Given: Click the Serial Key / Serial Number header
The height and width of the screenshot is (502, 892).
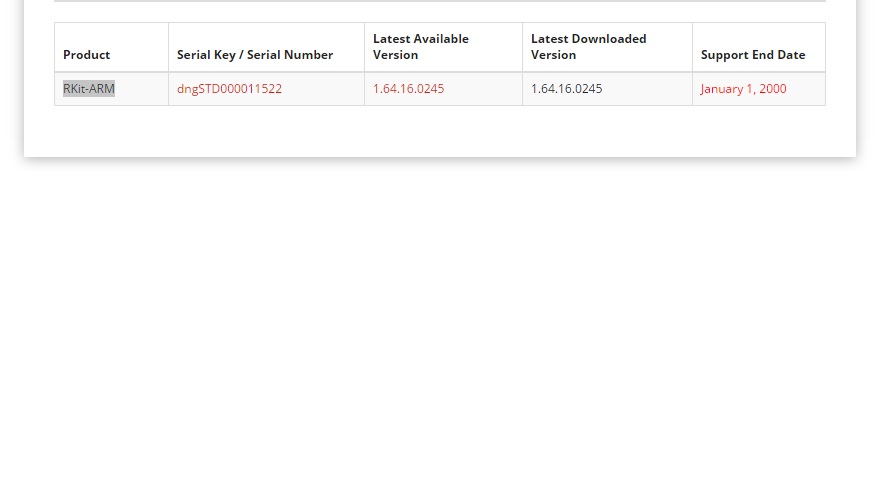Looking at the screenshot, I should click(x=255, y=55).
